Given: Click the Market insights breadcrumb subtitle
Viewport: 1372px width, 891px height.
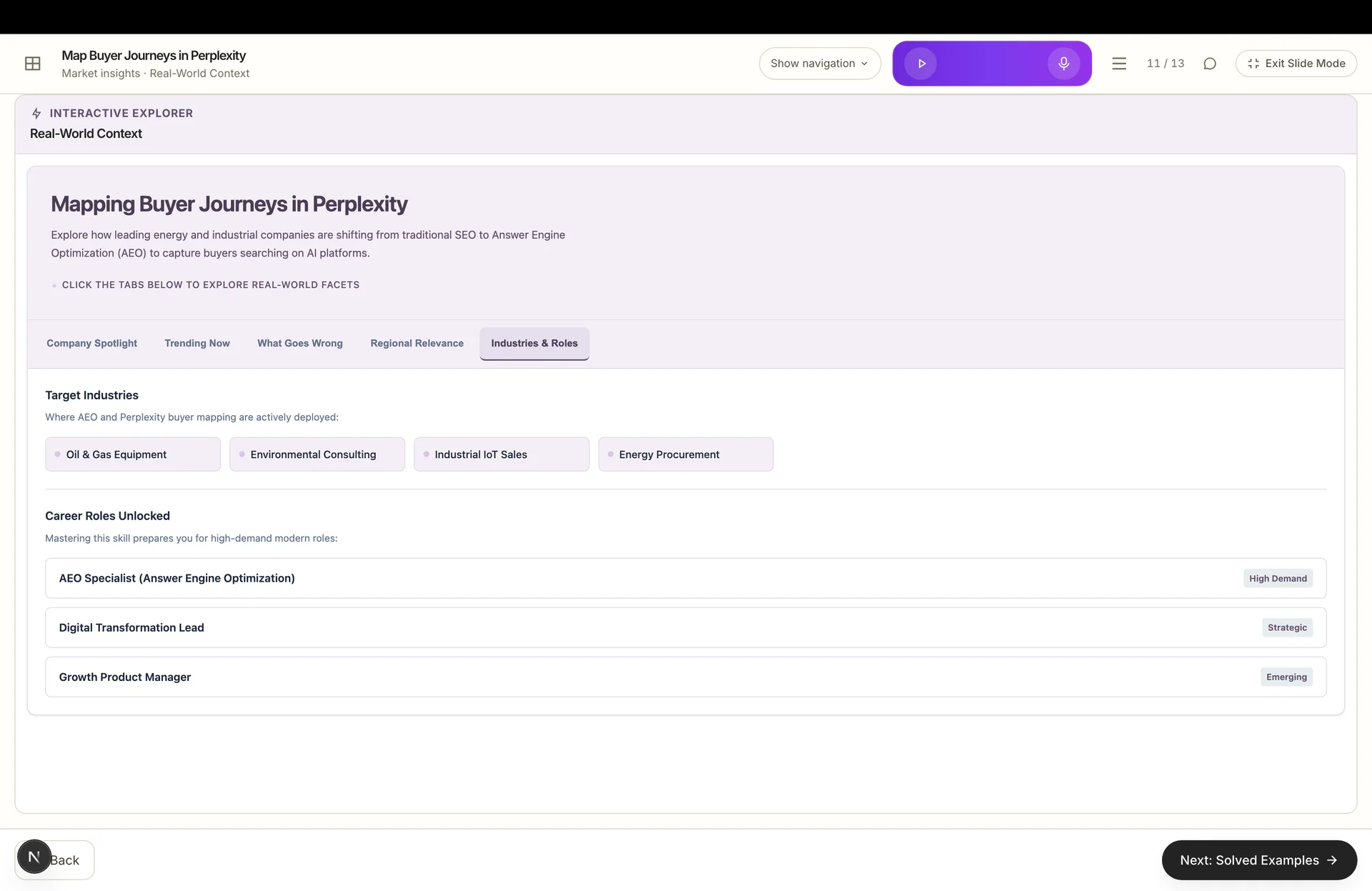Looking at the screenshot, I should pyautogui.click(x=156, y=74).
